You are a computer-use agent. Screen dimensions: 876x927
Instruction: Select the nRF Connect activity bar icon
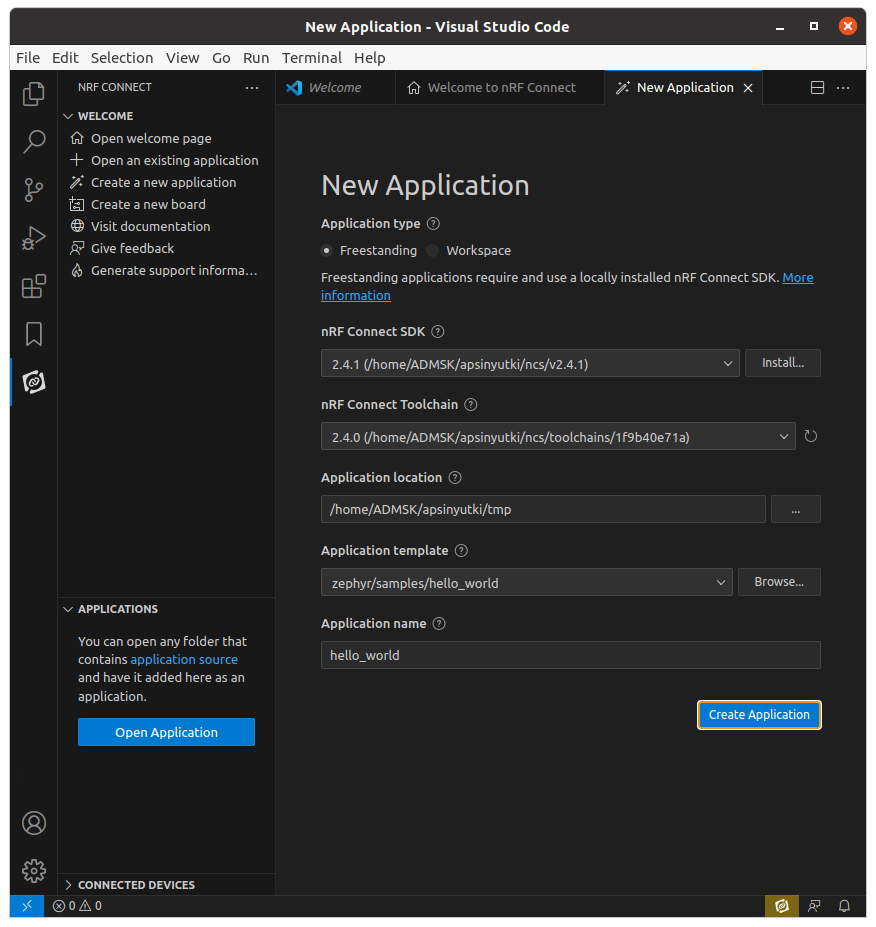[x=34, y=382]
